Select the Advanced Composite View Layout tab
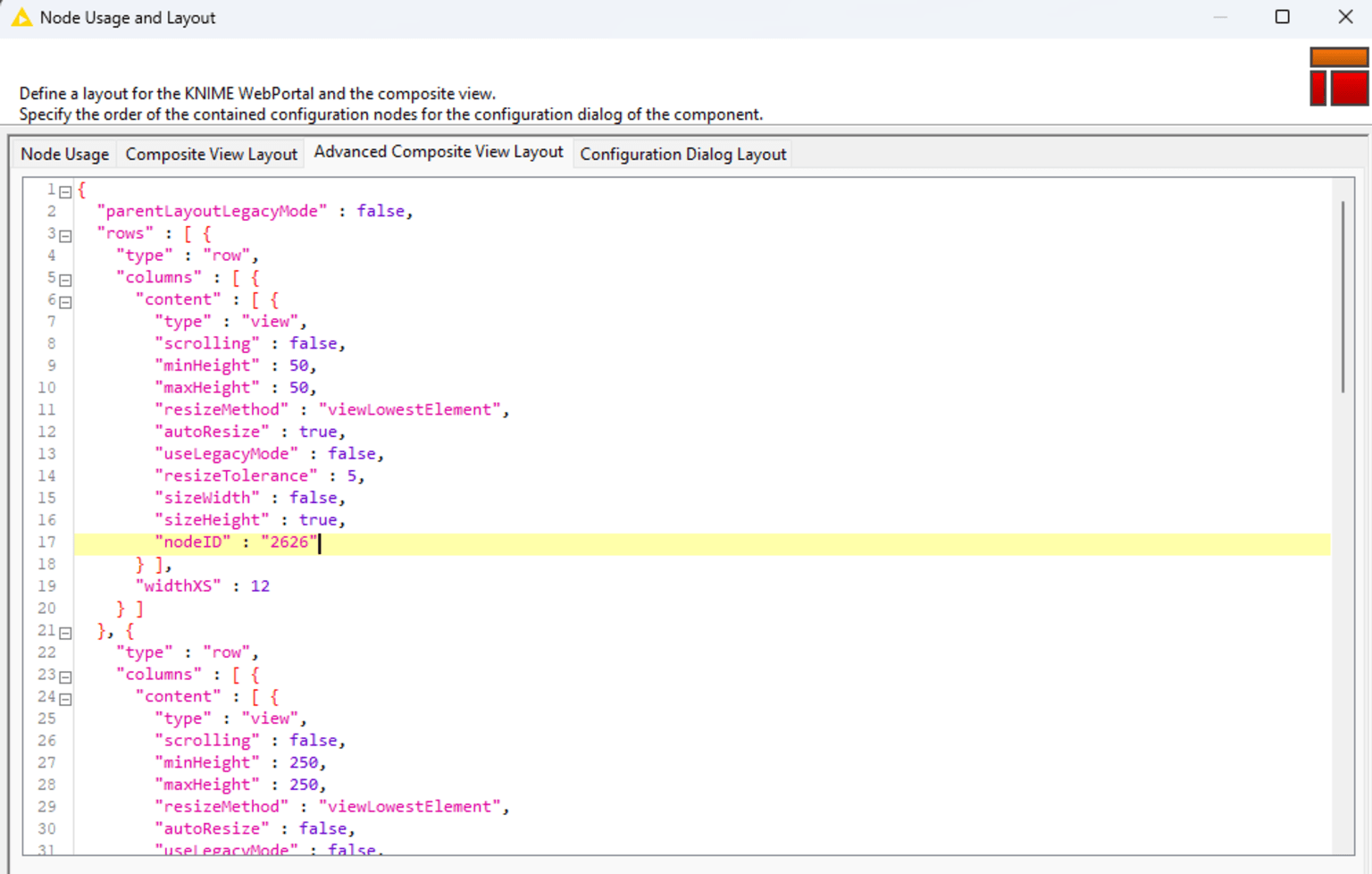1372x874 pixels. click(x=439, y=152)
